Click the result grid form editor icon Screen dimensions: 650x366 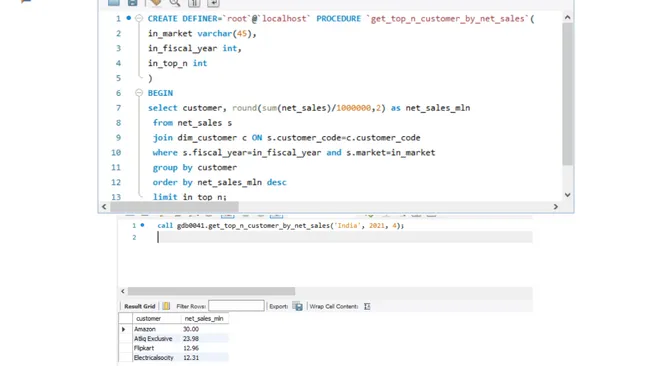166,306
